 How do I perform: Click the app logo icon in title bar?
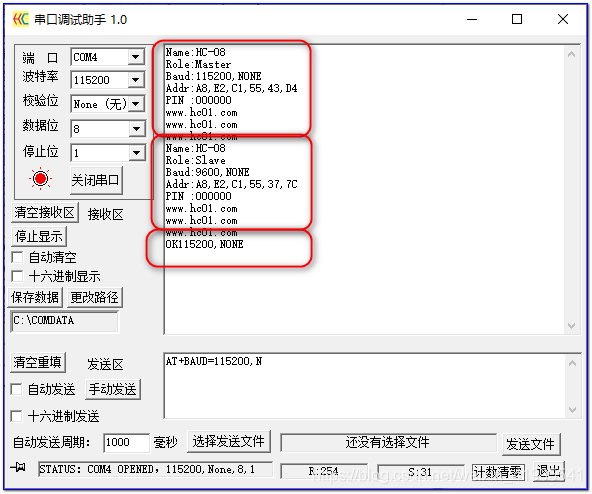tap(20, 19)
